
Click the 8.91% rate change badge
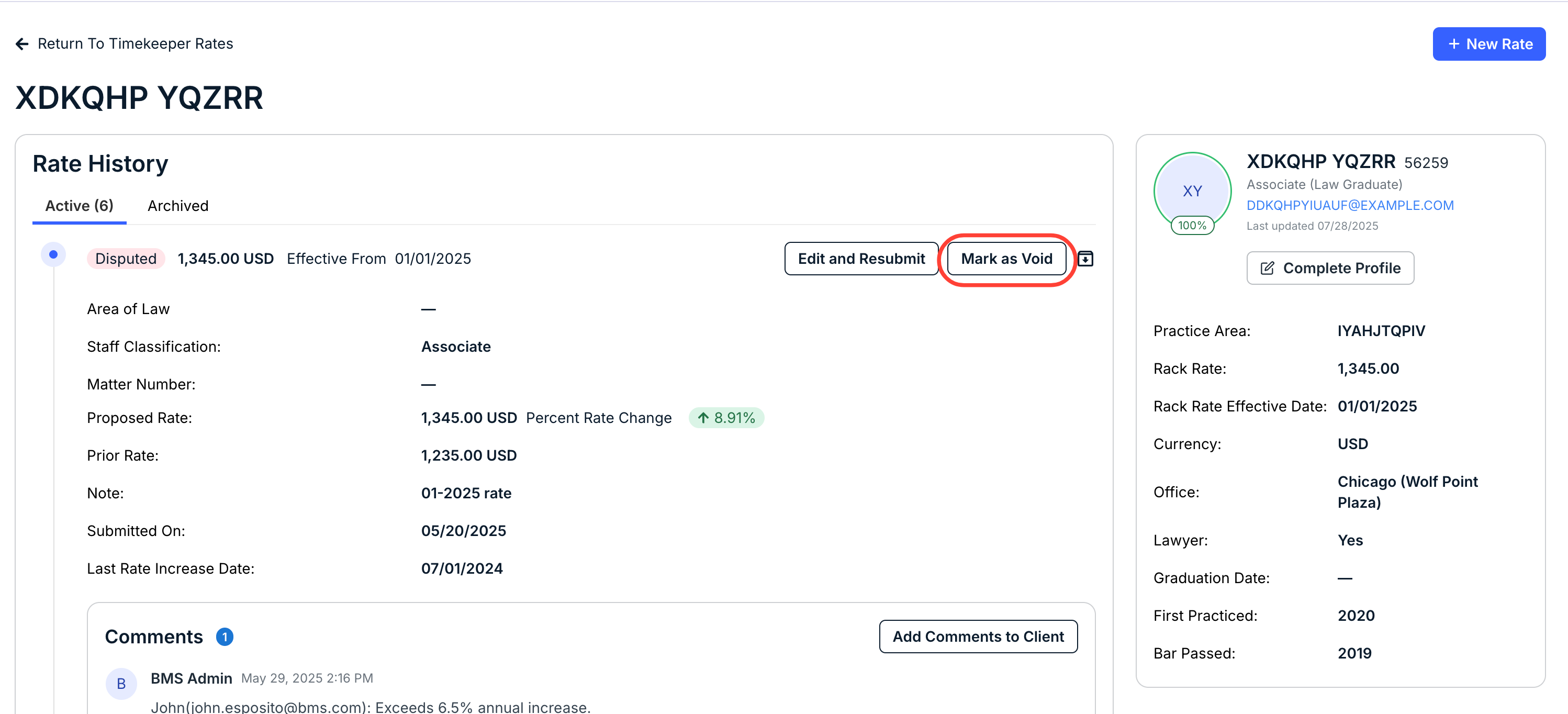(x=726, y=418)
